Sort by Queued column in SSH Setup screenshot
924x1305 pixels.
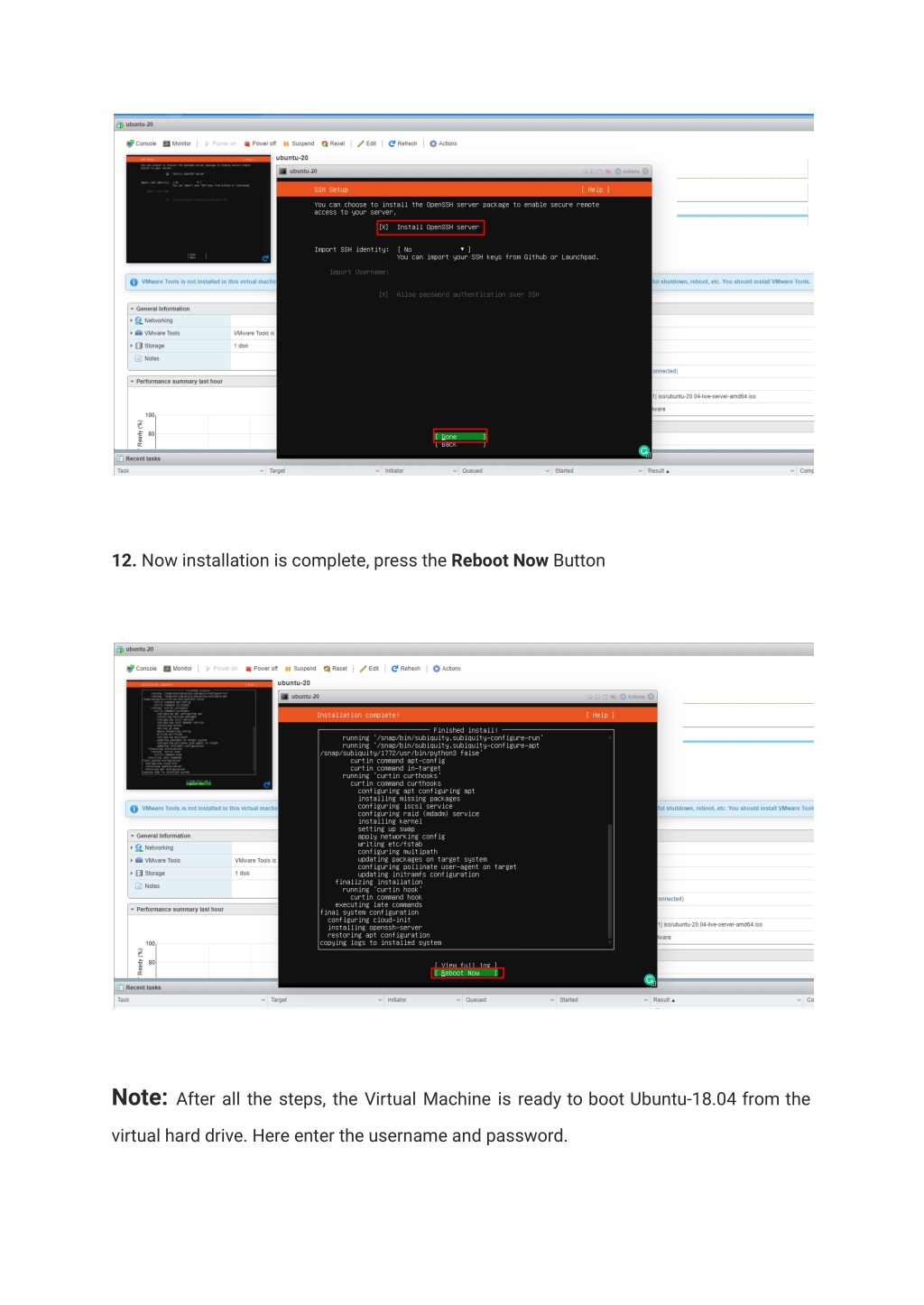(x=504, y=470)
